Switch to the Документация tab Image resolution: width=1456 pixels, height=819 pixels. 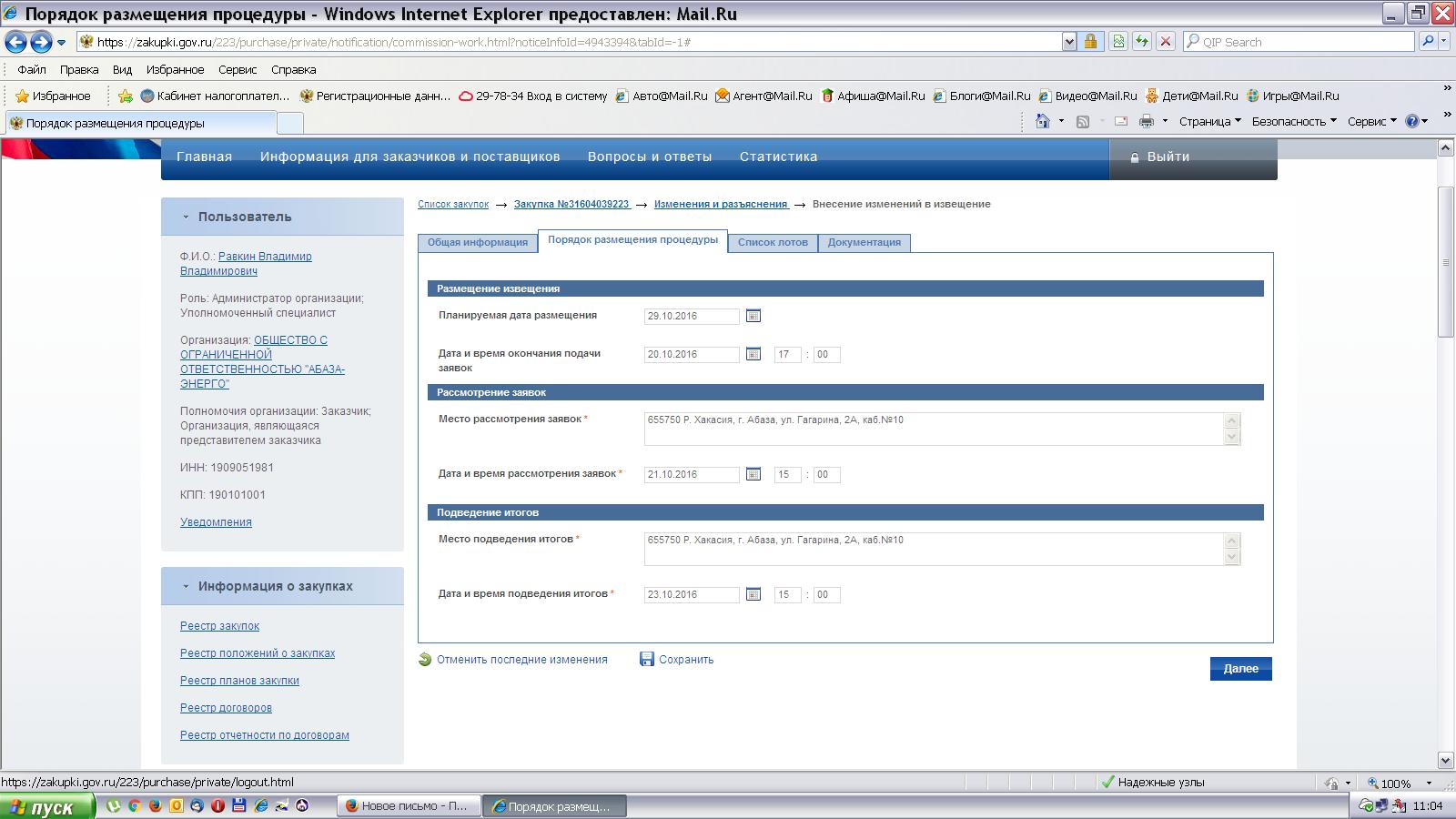tap(864, 243)
